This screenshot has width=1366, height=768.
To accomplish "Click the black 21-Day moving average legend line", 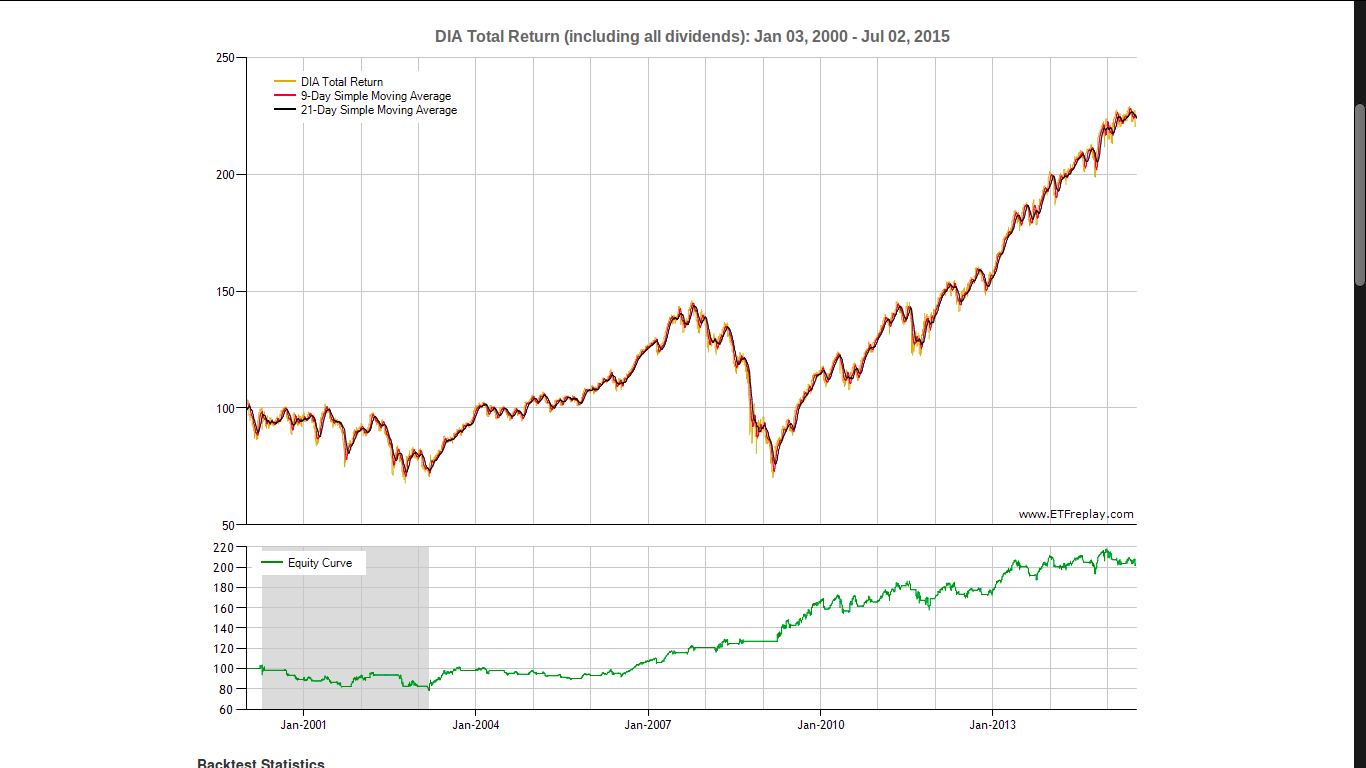I will [285, 110].
